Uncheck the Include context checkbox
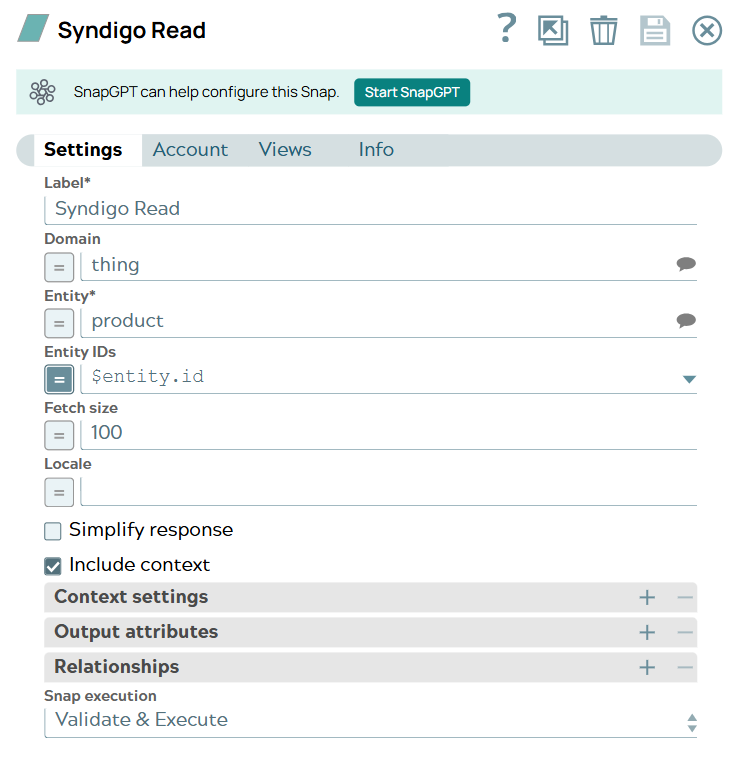The height and width of the screenshot is (764, 738). coord(53,566)
